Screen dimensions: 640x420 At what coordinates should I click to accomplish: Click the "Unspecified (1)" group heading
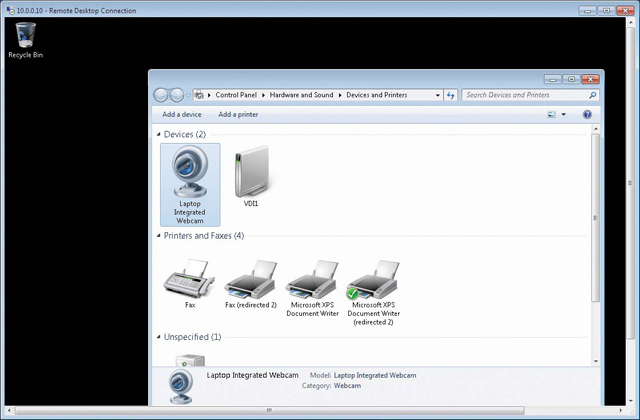click(192, 337)
